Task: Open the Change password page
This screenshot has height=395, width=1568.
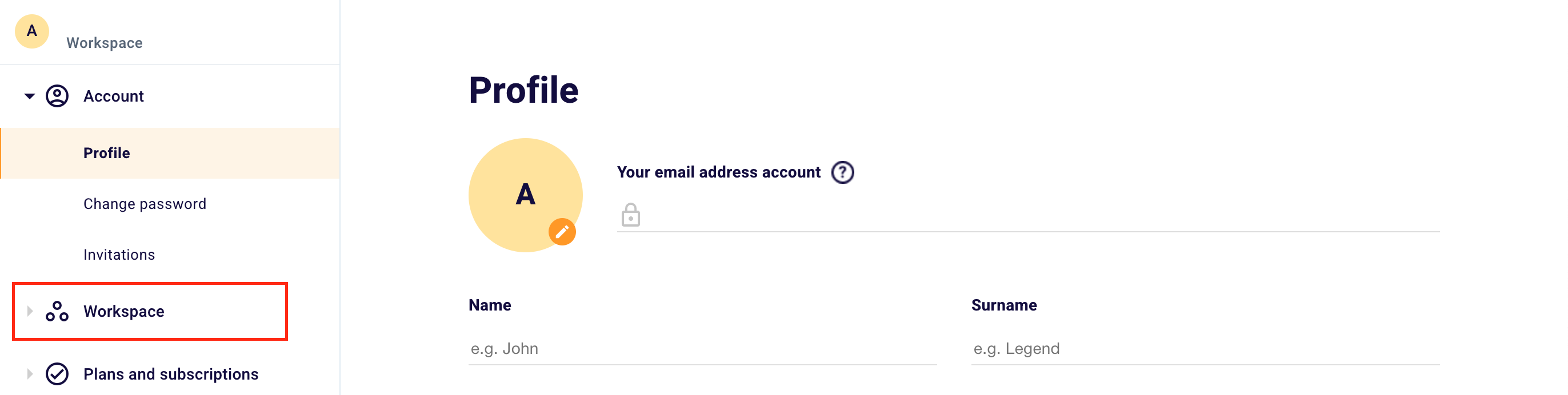Action: [x=145, y=204]
